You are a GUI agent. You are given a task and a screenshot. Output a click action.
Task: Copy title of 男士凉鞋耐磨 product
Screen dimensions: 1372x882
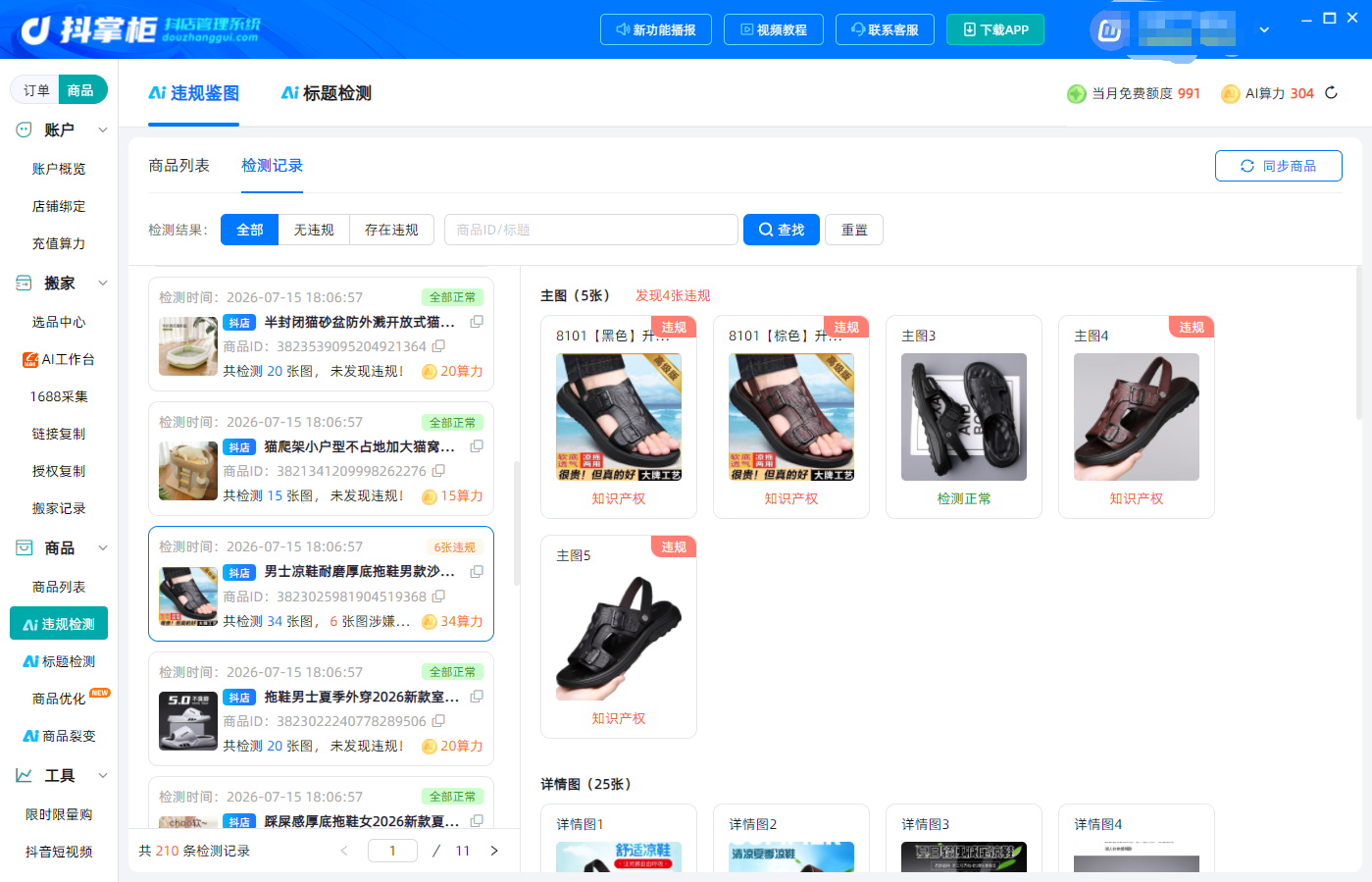(x=477, y=572)
